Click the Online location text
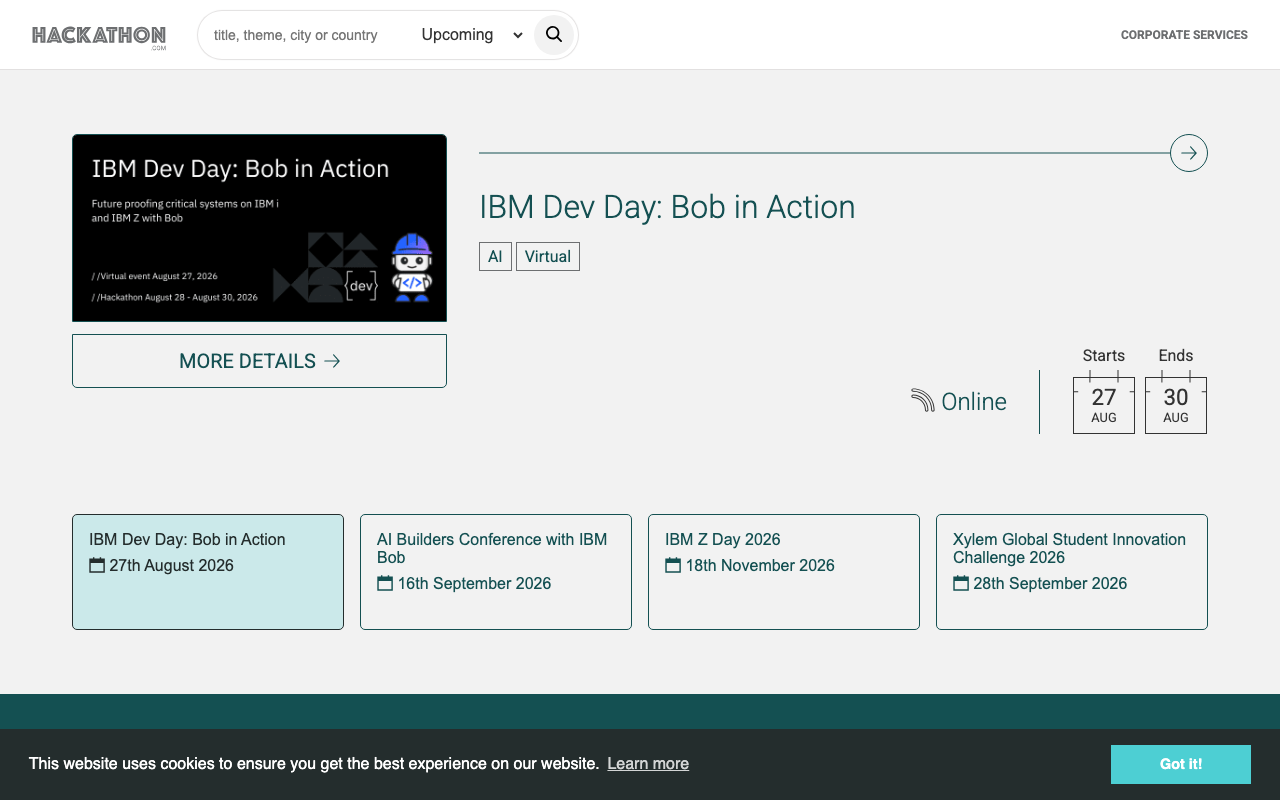Screen dimensions: 1280x800 point(974,402)
